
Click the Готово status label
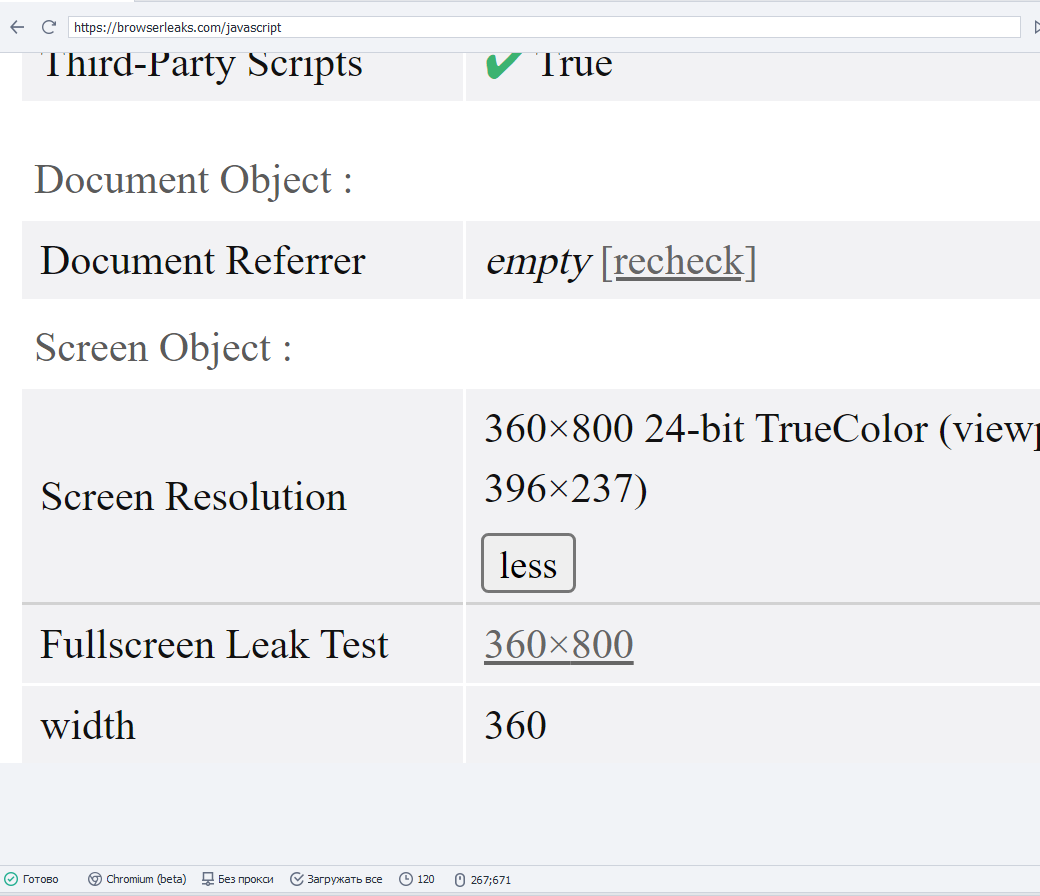[41, 879]
